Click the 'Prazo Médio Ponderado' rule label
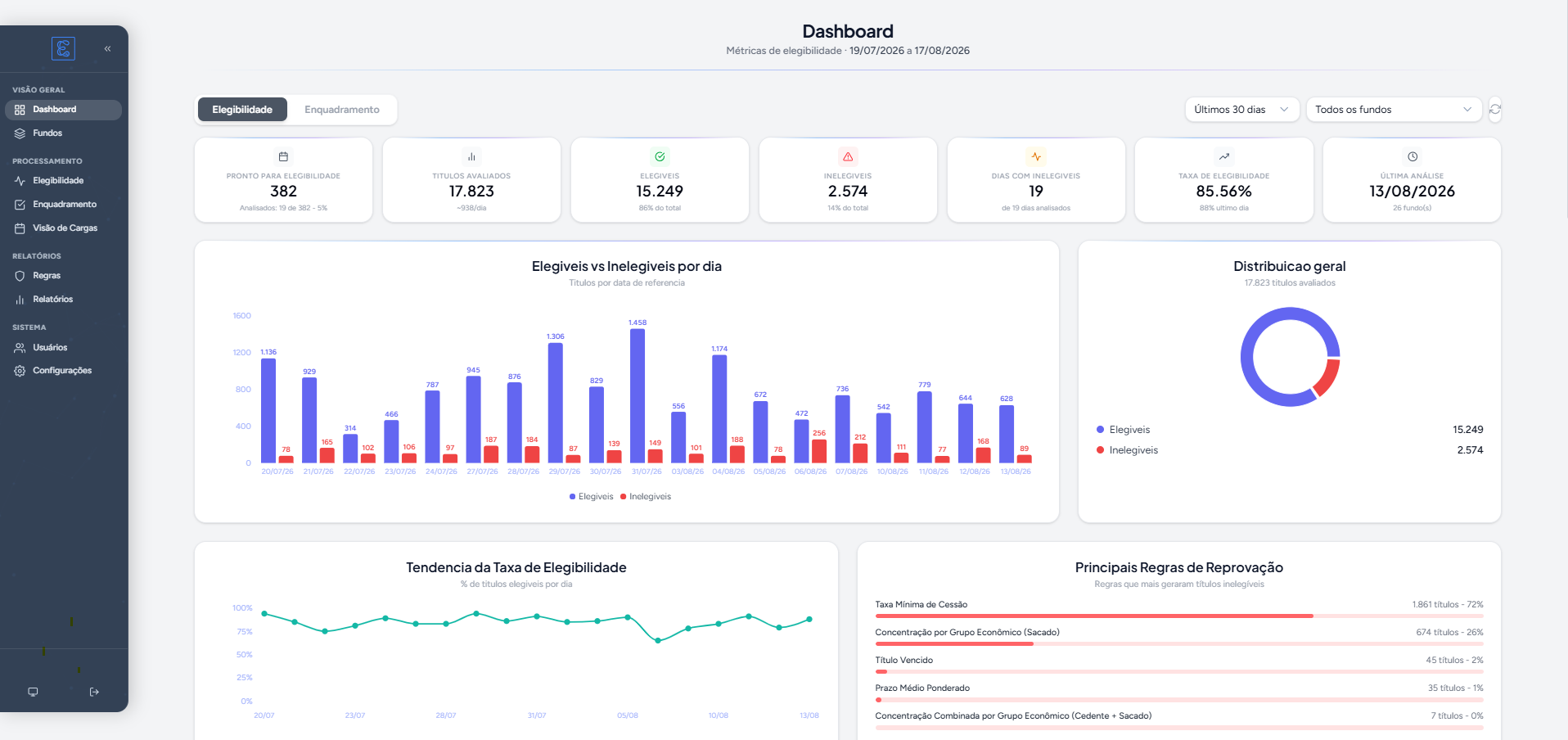Viewport: 1568px width, 740px height. (x=922, y=688)
